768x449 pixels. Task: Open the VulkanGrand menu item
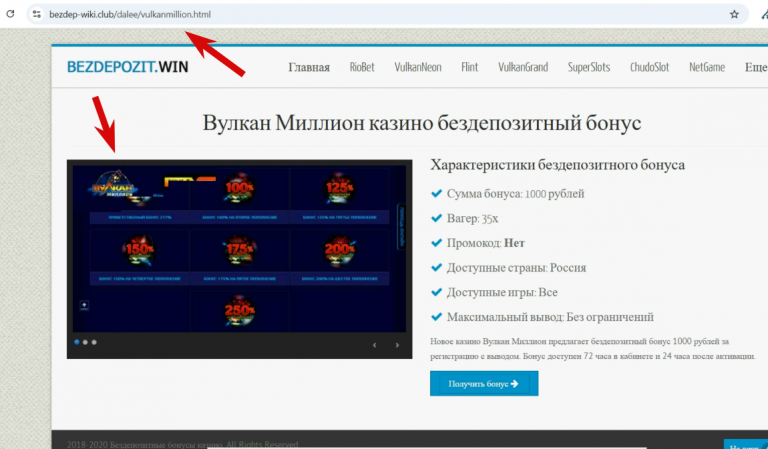[x=523, y=67]
